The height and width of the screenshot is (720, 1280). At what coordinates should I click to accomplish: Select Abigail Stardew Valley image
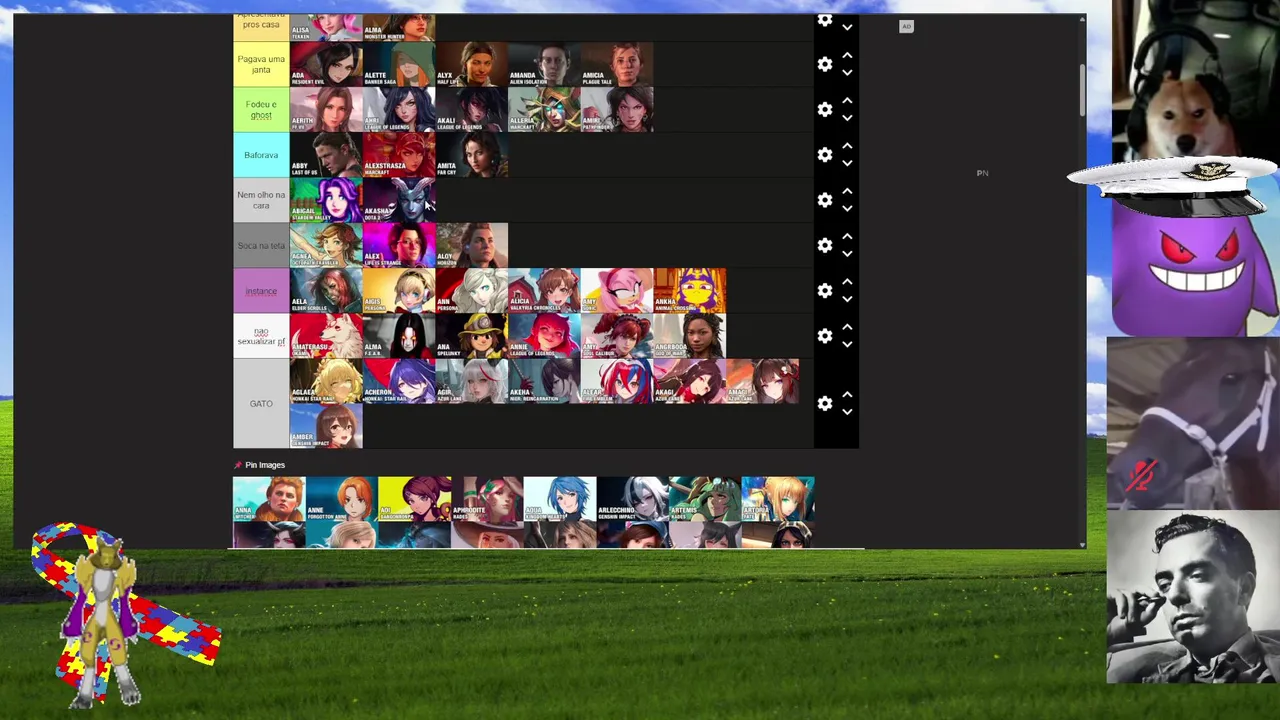coord(326,200)
